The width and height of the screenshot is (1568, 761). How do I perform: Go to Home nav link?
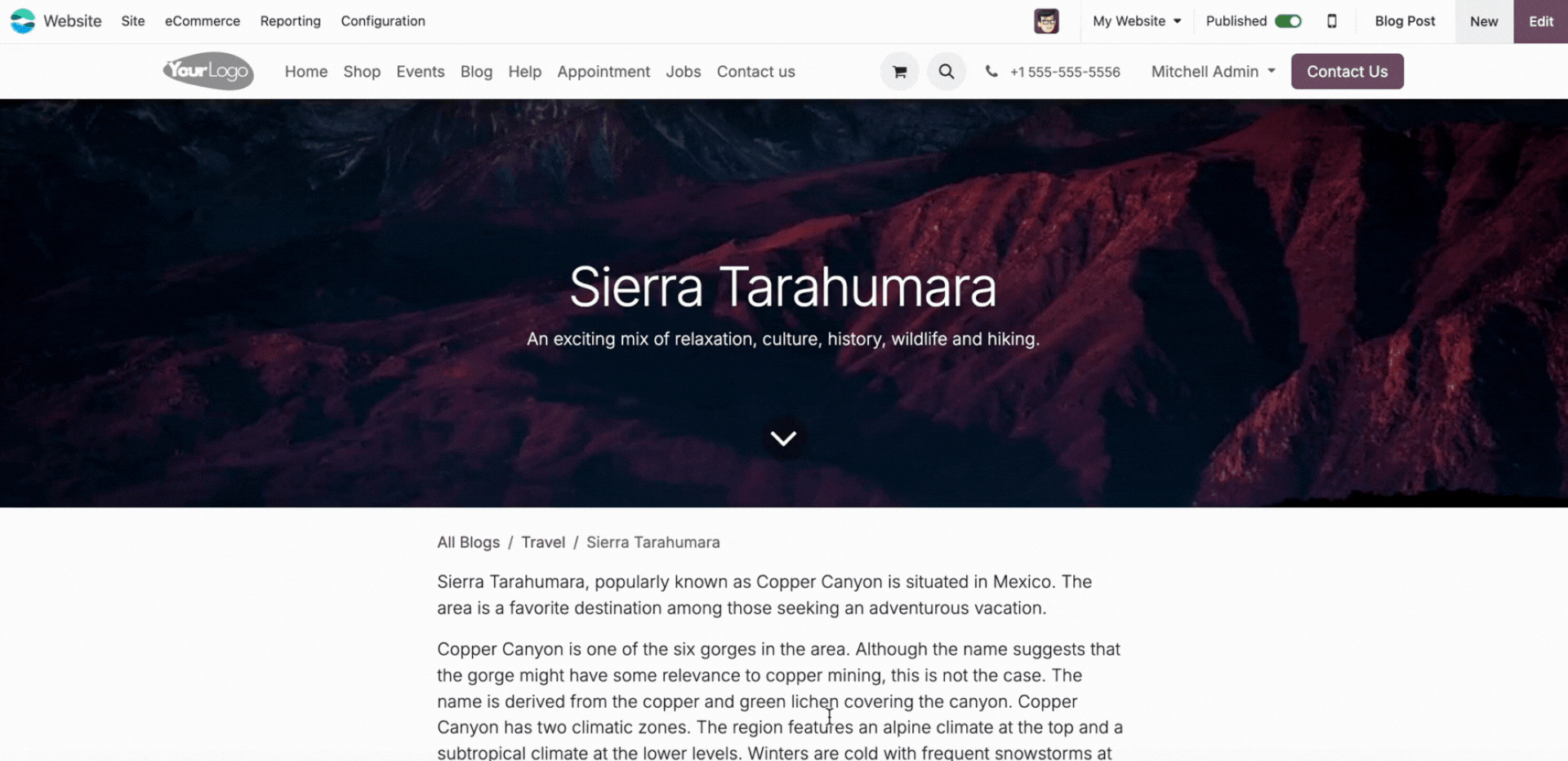(306, 72)
